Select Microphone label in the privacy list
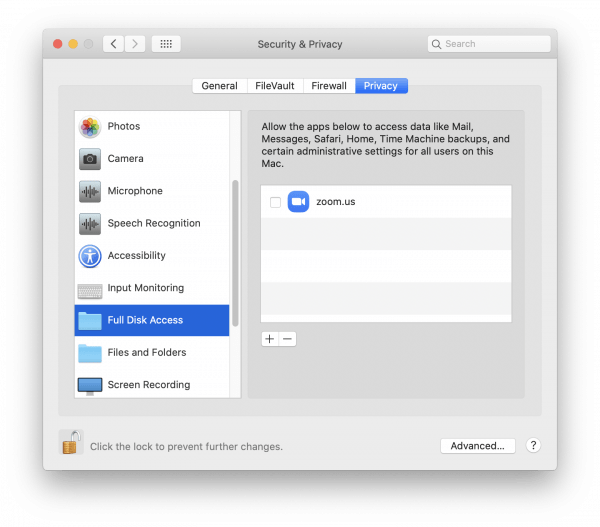Viewport: 600px width, 527px height. pos(135,191)
